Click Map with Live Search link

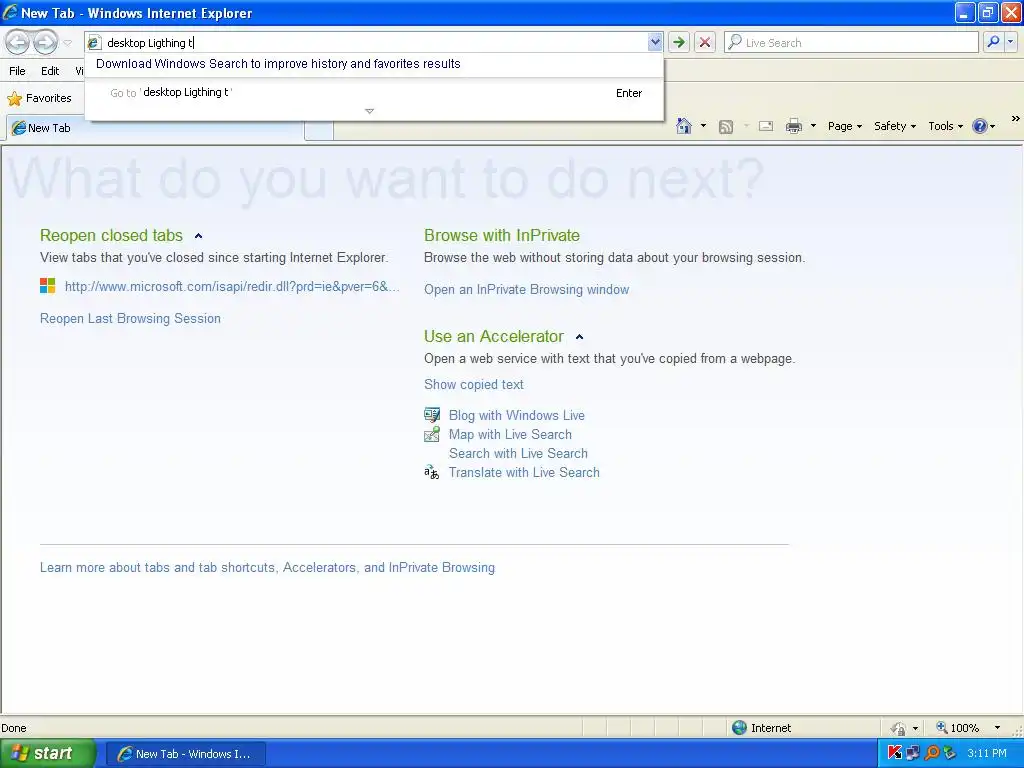(510, 434)
